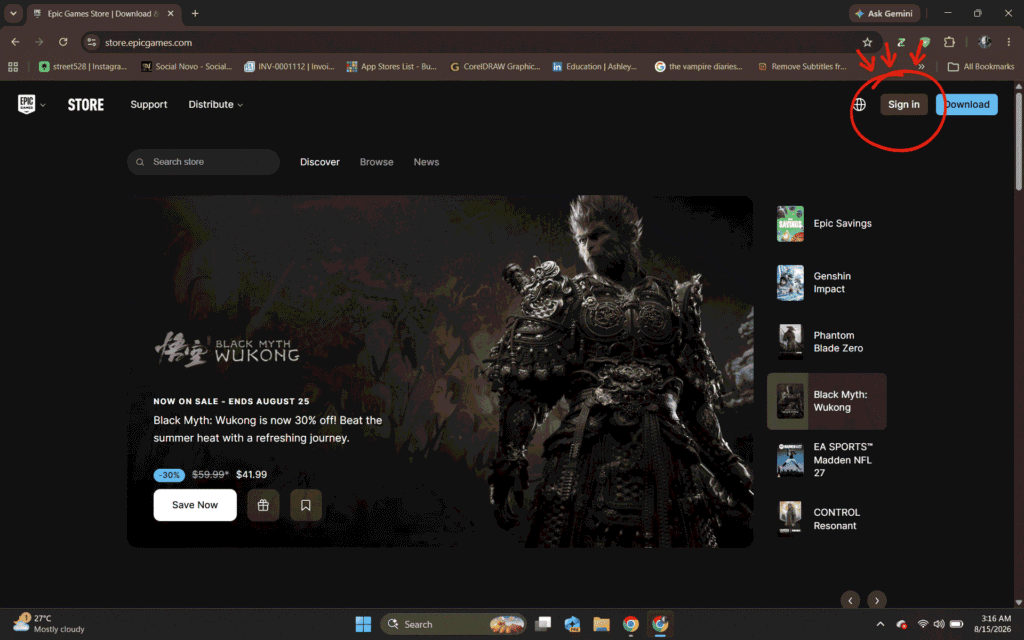Click the Epic Games logo
The image size is (1024, 640).
tap(26, 104)
